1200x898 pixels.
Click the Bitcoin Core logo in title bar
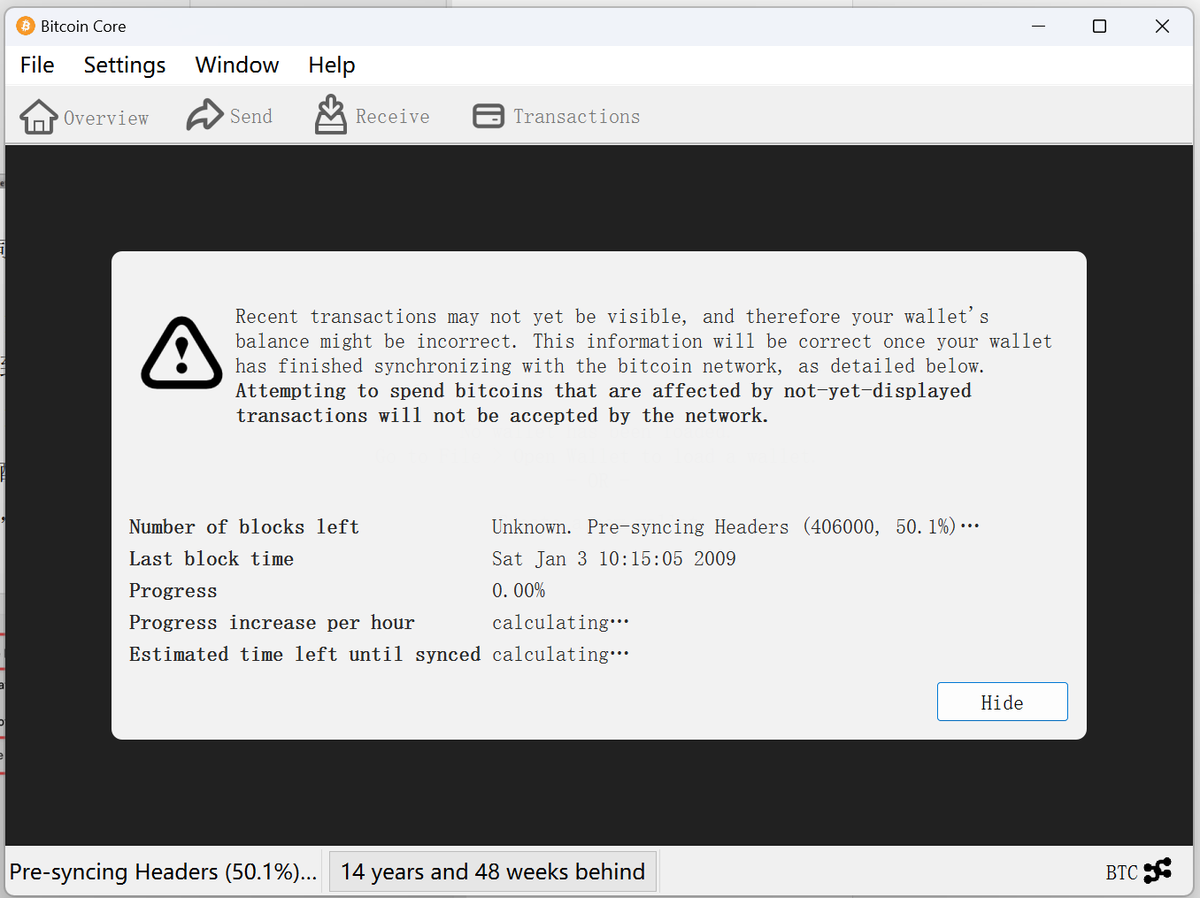tap(25, 26)
